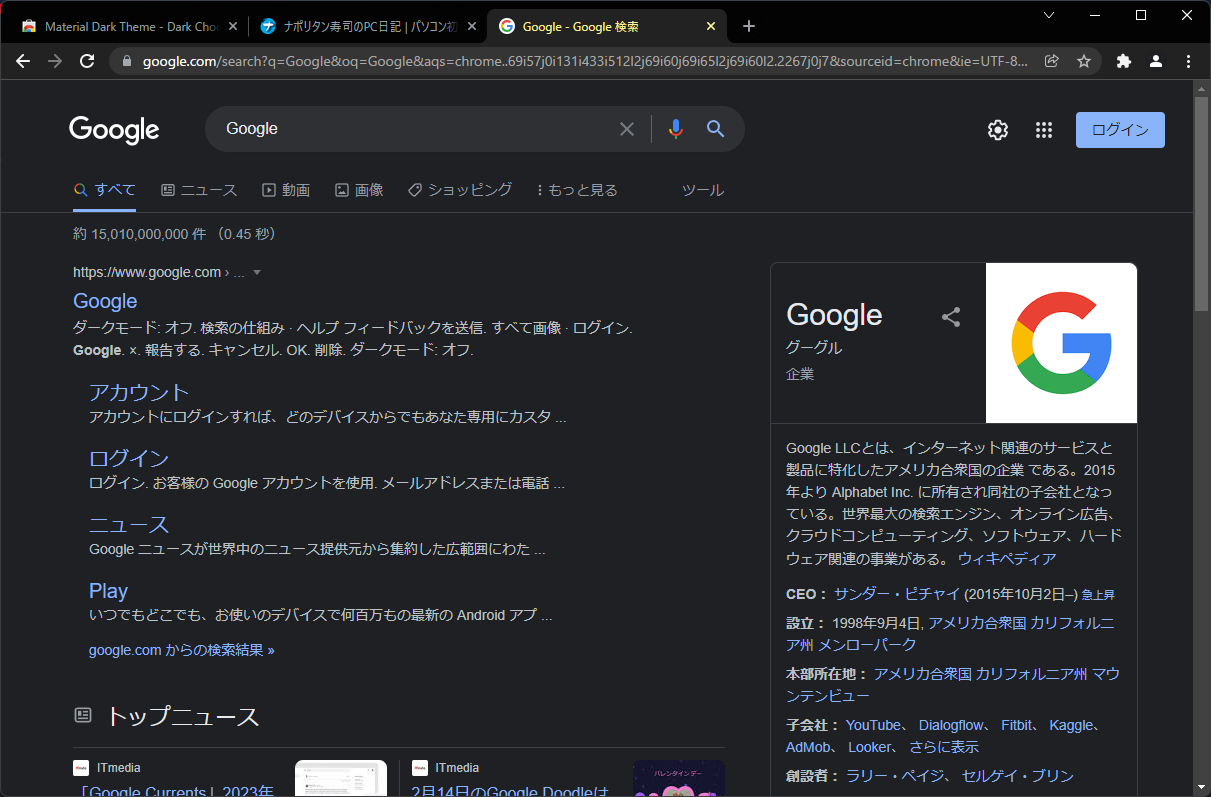The image size is (1211, 797).
Task: Open the Google apps grid
Action: coord(1044,130)
